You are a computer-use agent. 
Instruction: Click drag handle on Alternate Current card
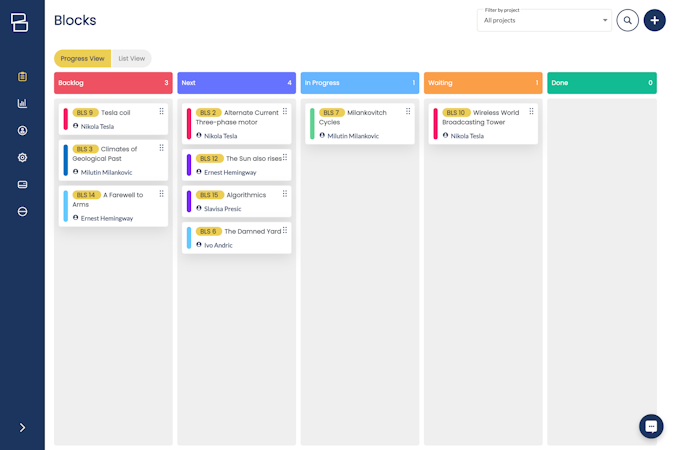[285, 111]
